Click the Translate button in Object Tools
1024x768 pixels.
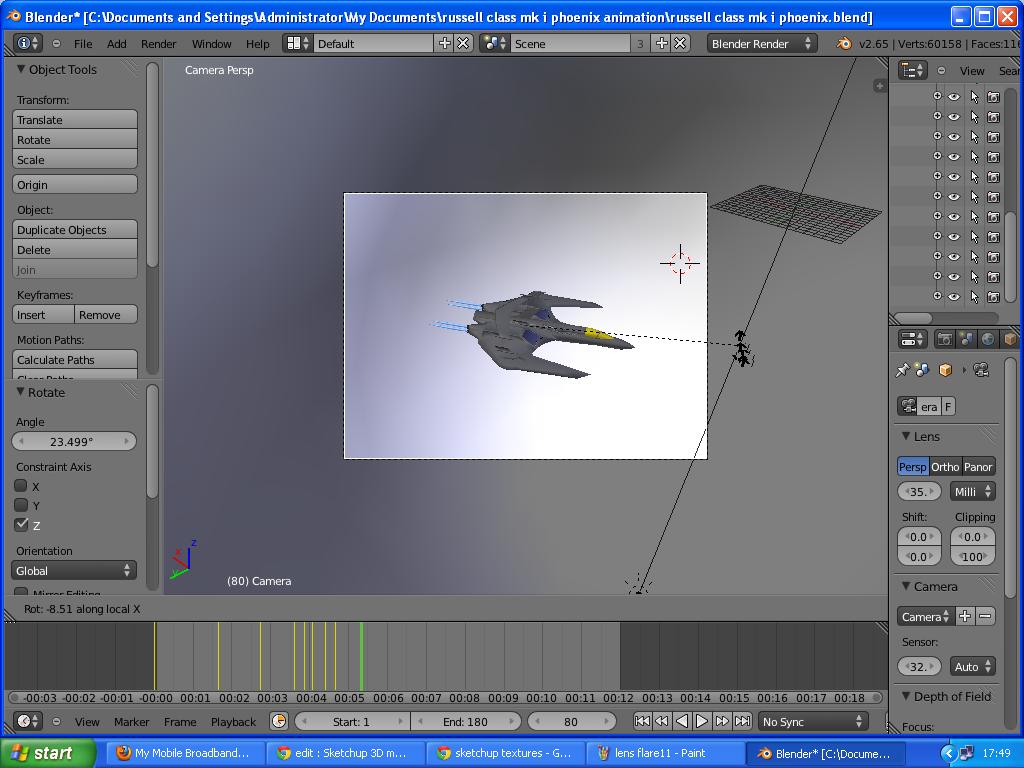click(75, 120)
